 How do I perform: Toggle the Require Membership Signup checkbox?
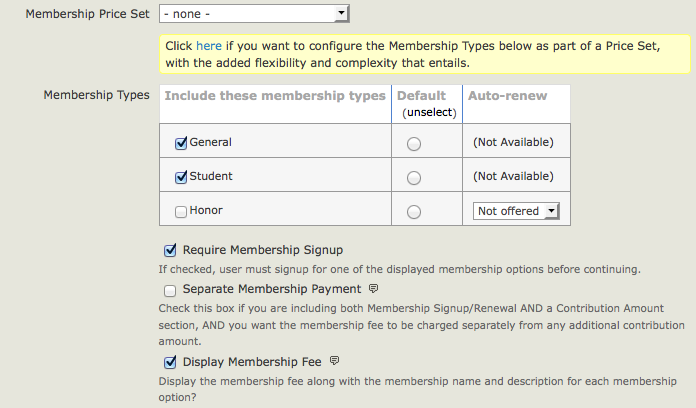[x=169, y=250]
